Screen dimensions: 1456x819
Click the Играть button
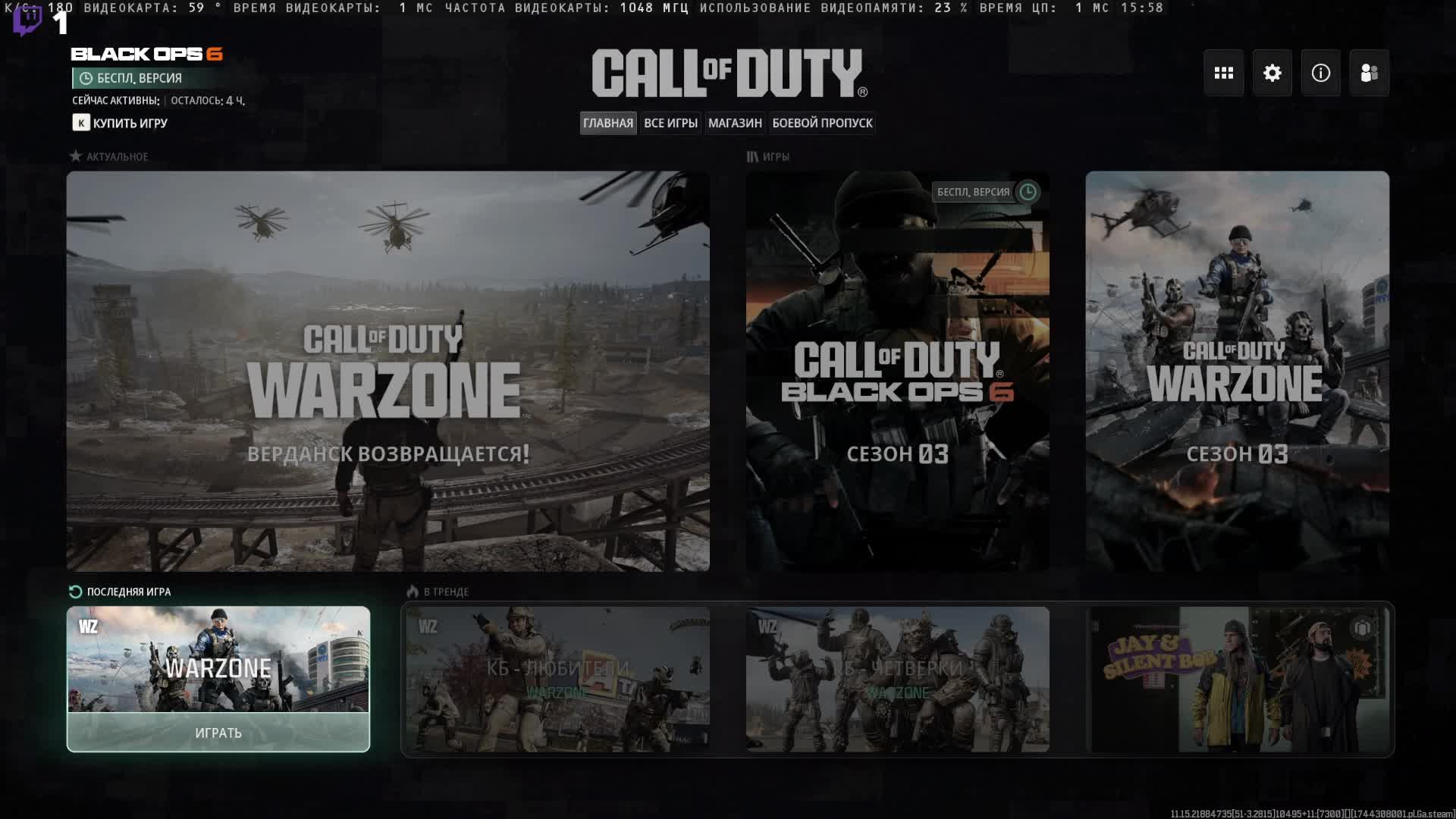[x=218, y=733]
